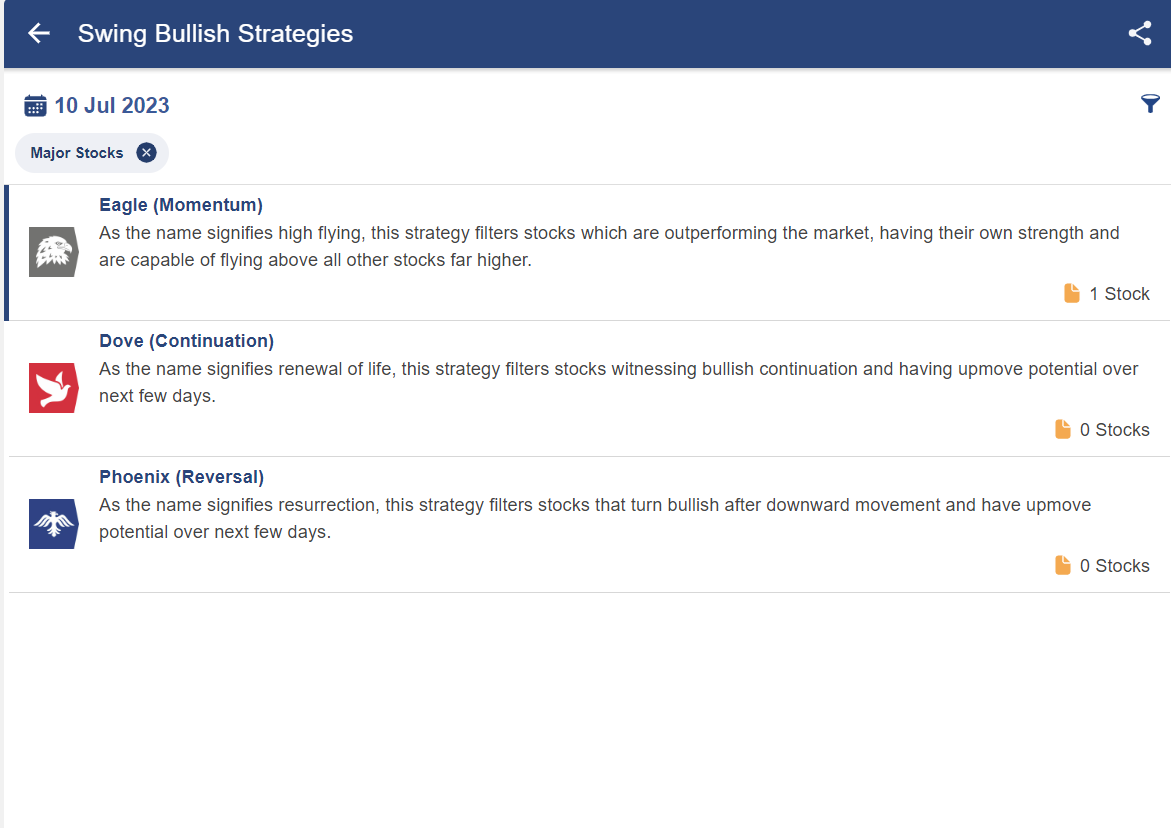Viewport: 1171px width, 828px height.
Task: Open the filter funnel icon
Action: coord(1150,104)
